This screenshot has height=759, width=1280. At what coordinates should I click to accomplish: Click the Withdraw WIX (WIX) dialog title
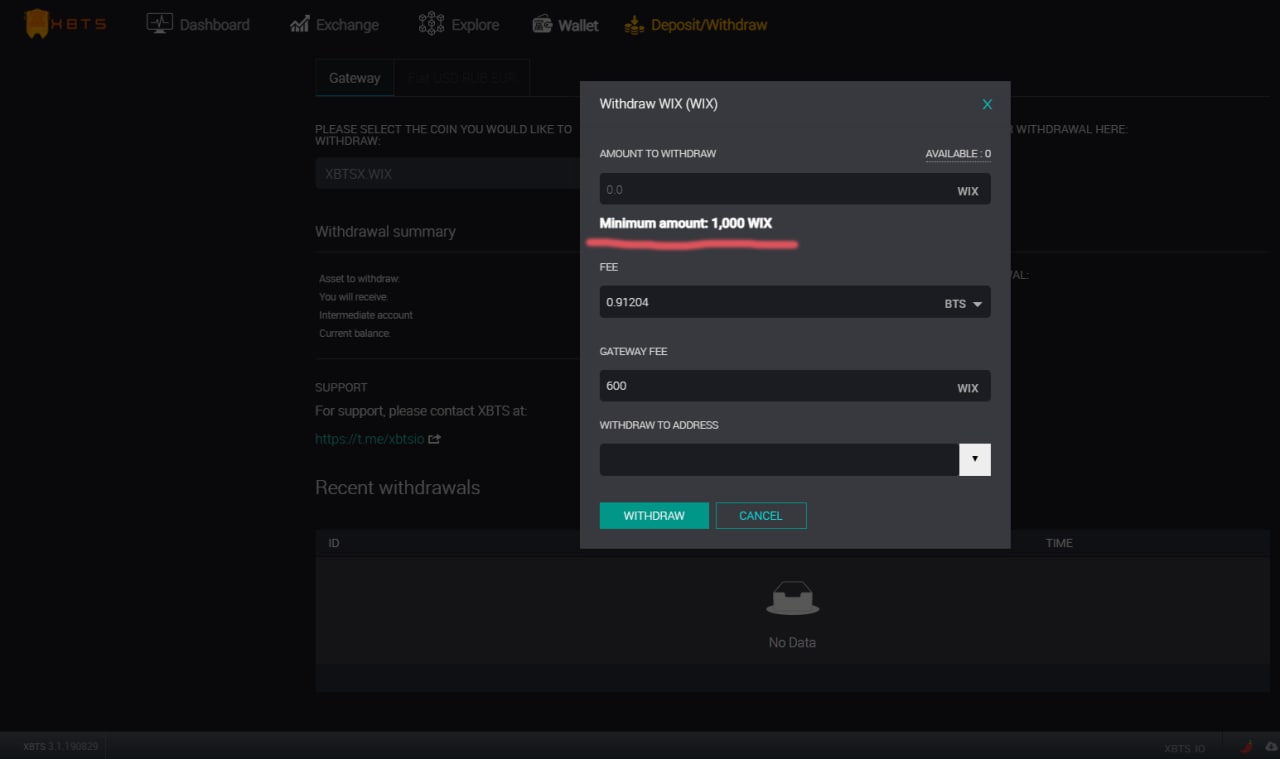658,103
